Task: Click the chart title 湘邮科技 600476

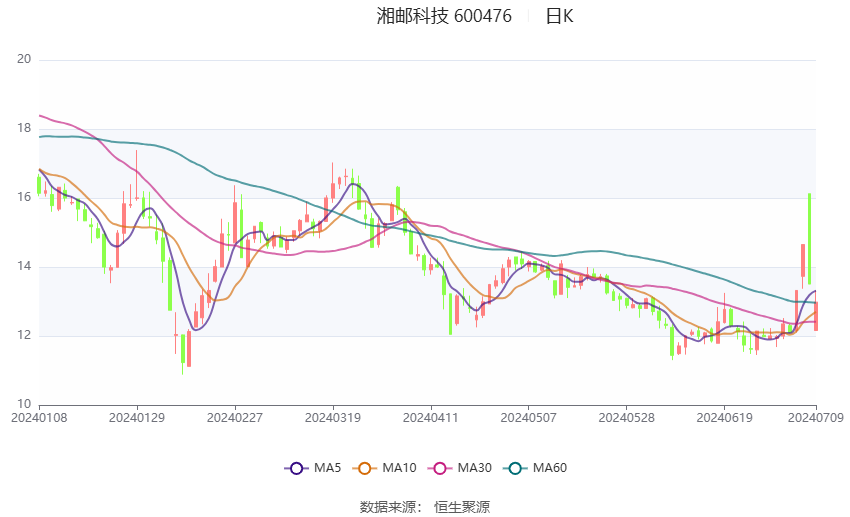Action: 444,16
